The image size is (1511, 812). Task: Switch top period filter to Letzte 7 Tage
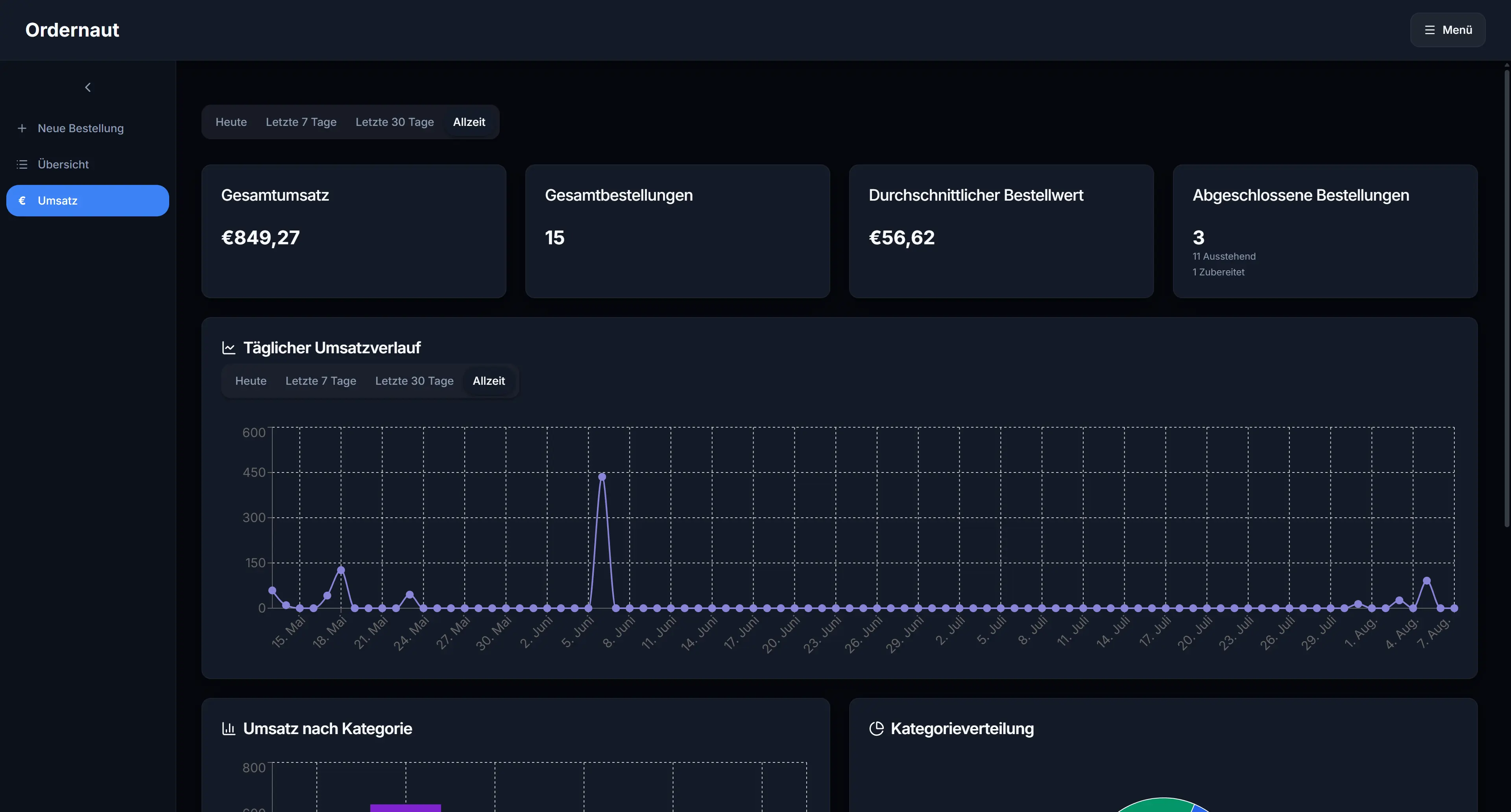pyautogui.click(x=301, y=122)
